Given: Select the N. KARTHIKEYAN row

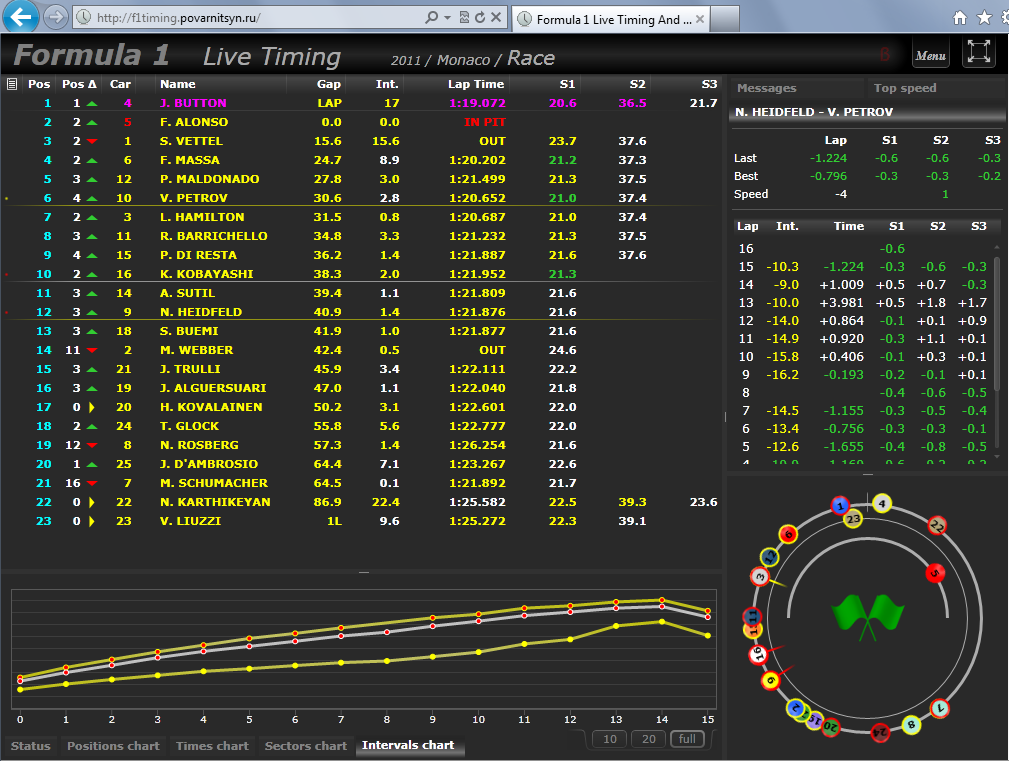Looking at the screenshot, I should click(360, 502).
